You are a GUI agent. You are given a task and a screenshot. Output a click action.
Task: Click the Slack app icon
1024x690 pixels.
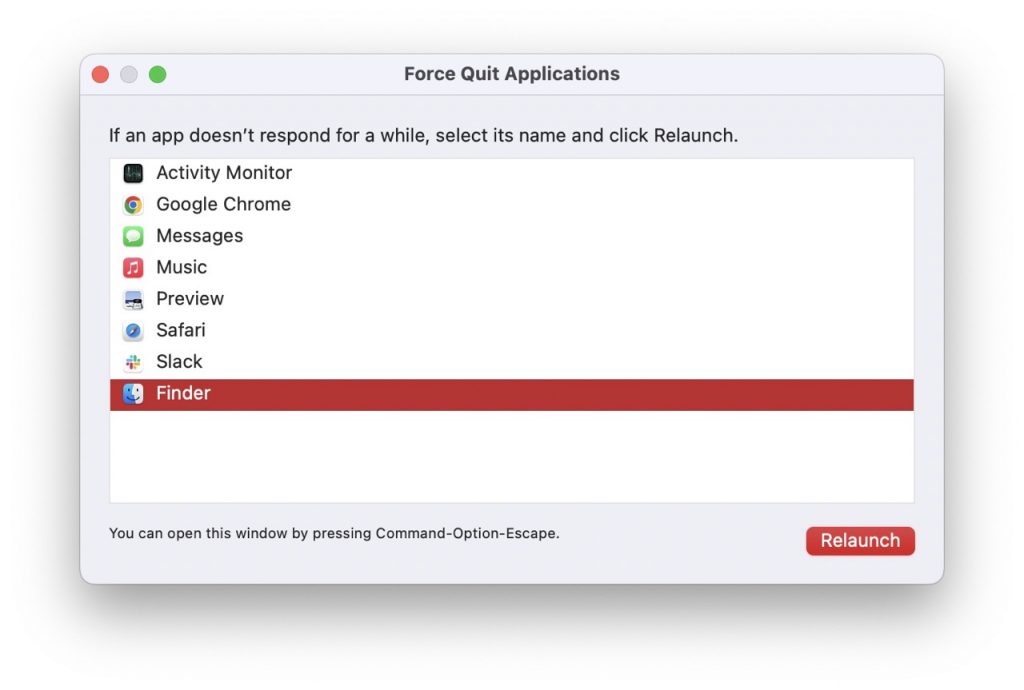133,361
